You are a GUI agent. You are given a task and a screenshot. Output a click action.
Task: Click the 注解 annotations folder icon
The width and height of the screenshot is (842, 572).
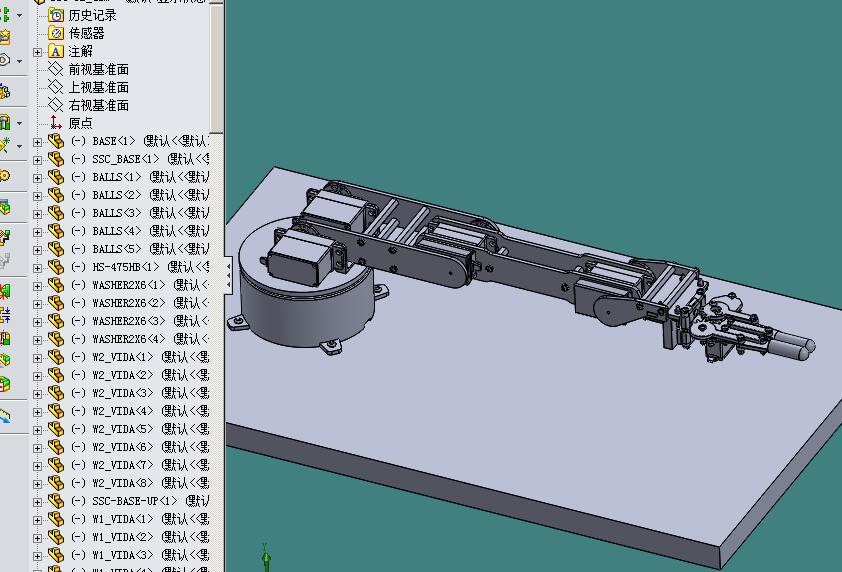pos(56,52)
